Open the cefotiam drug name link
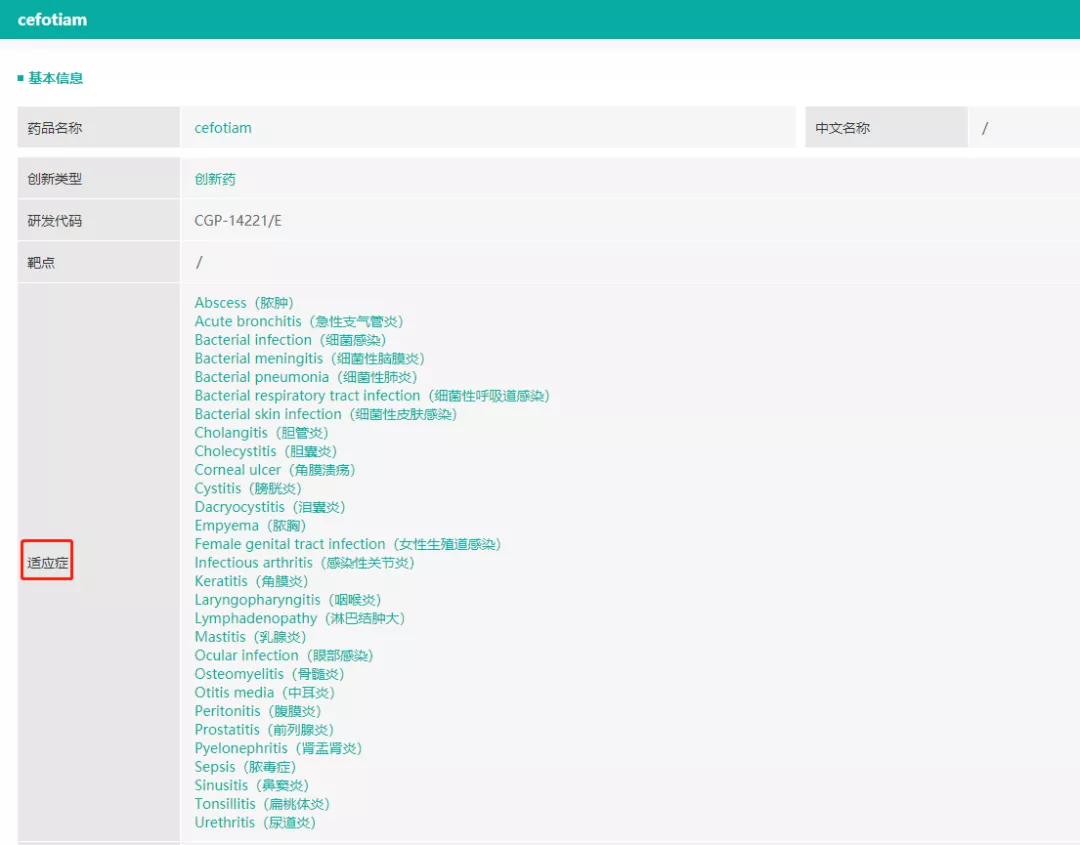 coord(222,128)
